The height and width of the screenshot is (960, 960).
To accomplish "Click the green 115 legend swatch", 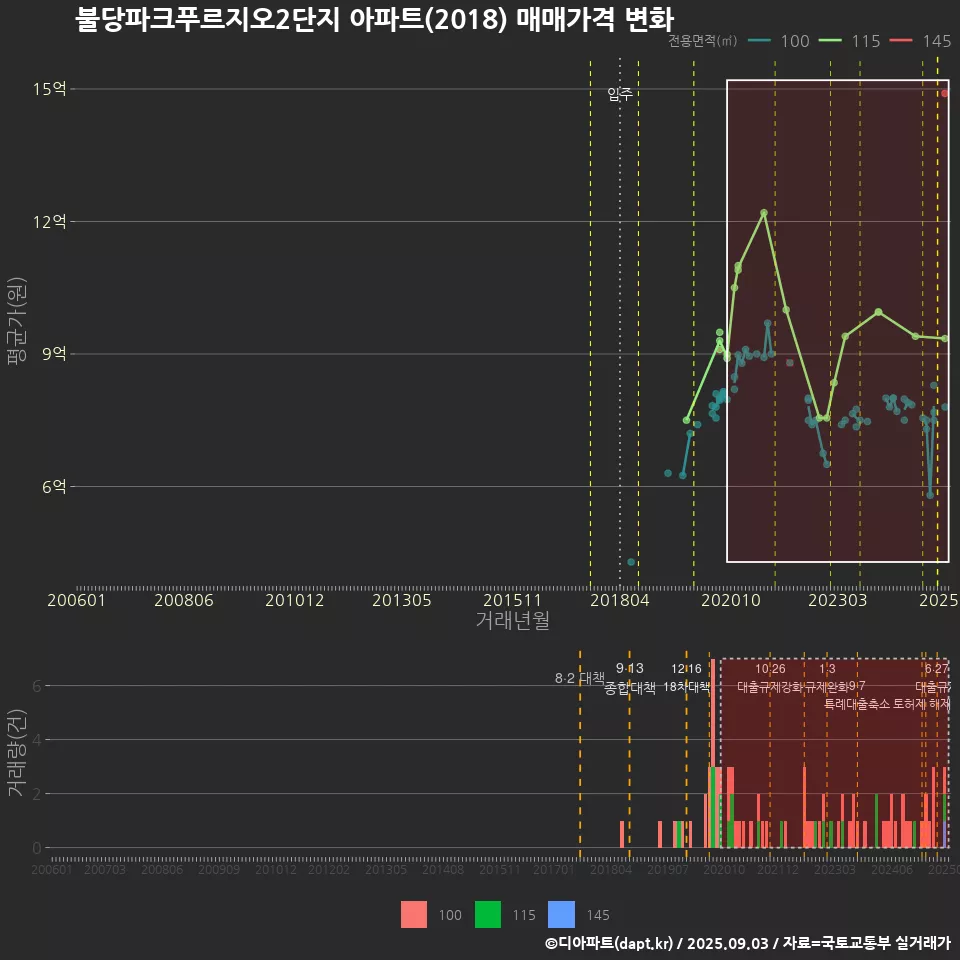I will [x=488, y=915].
